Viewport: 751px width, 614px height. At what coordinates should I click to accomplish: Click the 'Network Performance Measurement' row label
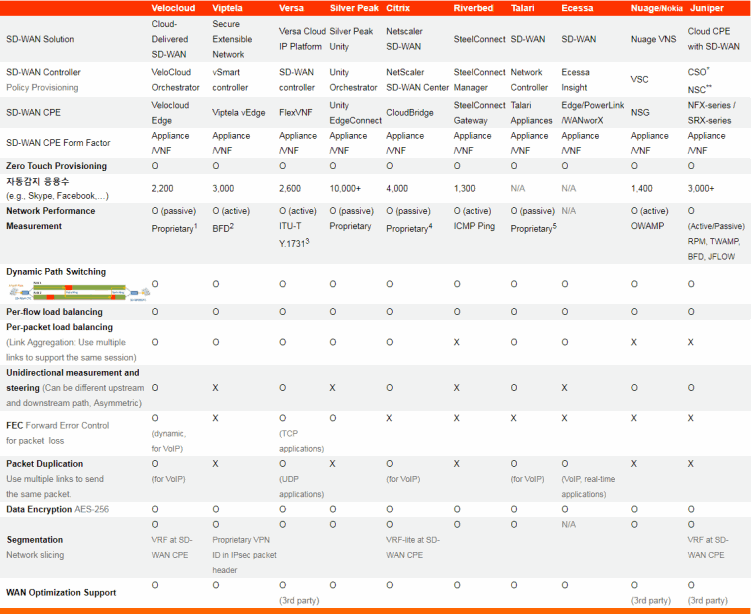[51, 218]
